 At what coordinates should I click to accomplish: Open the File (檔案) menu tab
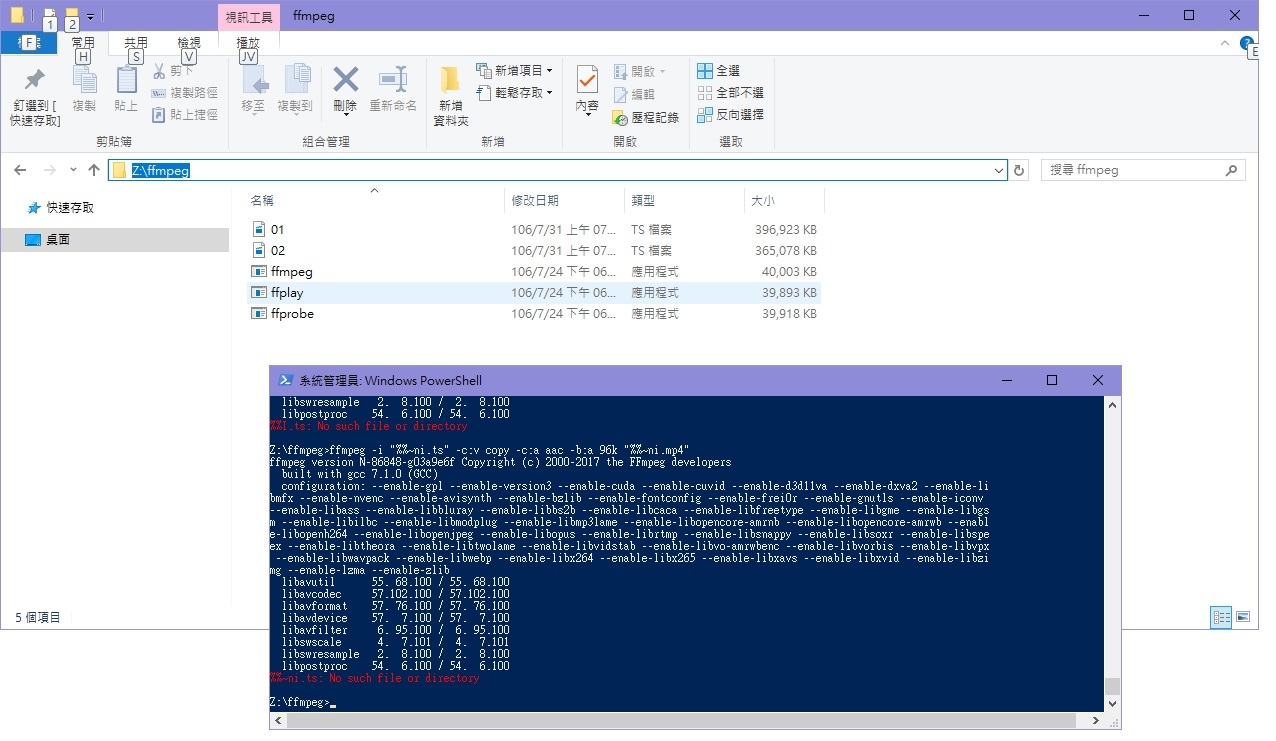click(29, 43)
